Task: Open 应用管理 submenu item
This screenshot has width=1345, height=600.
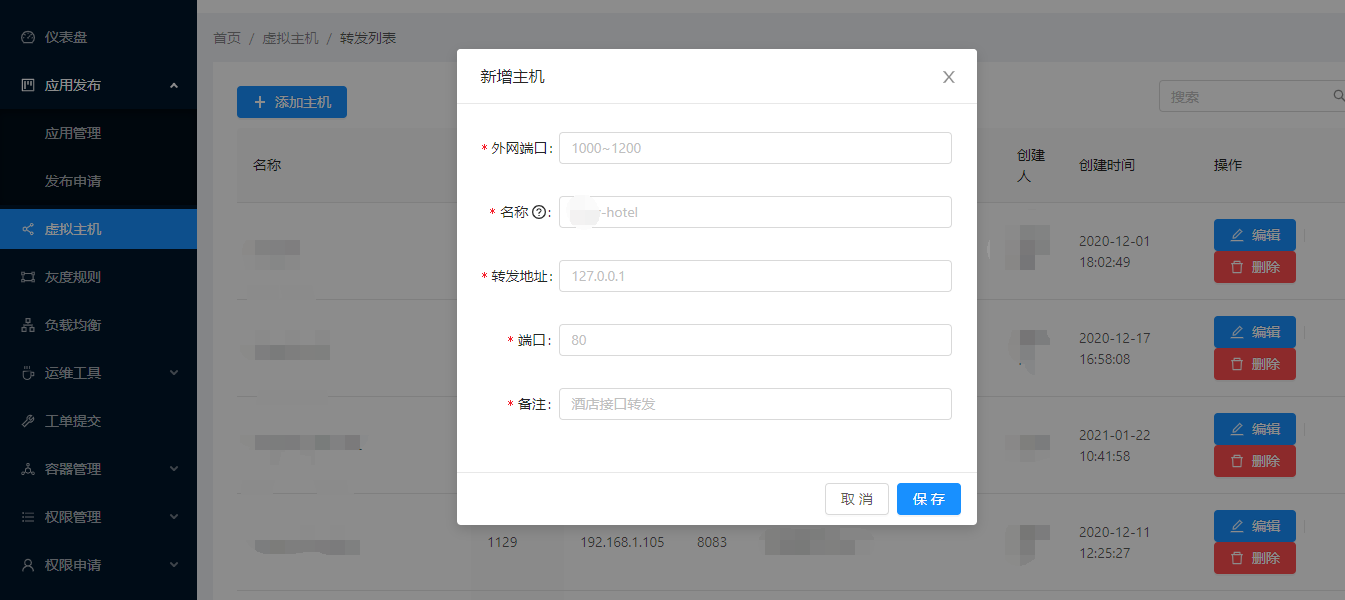Action: (98, 133)
